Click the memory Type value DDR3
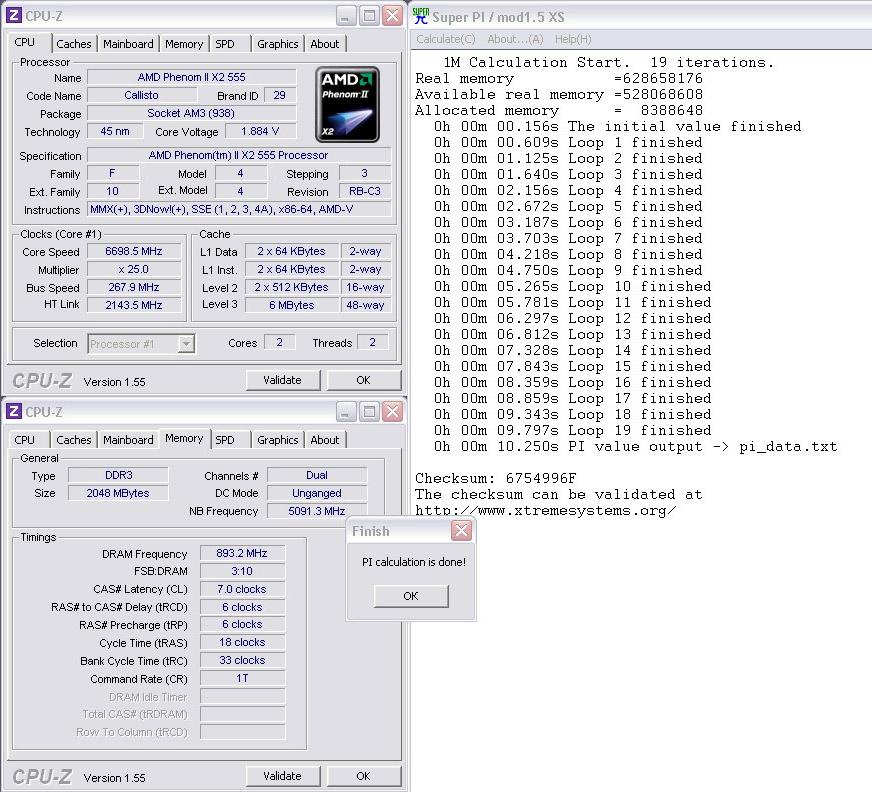Viewport: 872px width, 792px height. point(118,475)
